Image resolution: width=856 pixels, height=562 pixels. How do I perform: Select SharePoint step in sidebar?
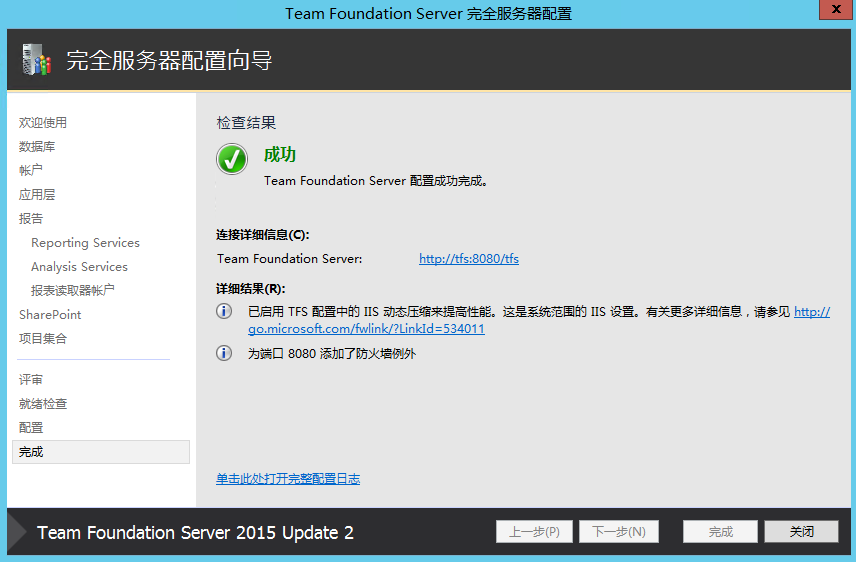50,315
